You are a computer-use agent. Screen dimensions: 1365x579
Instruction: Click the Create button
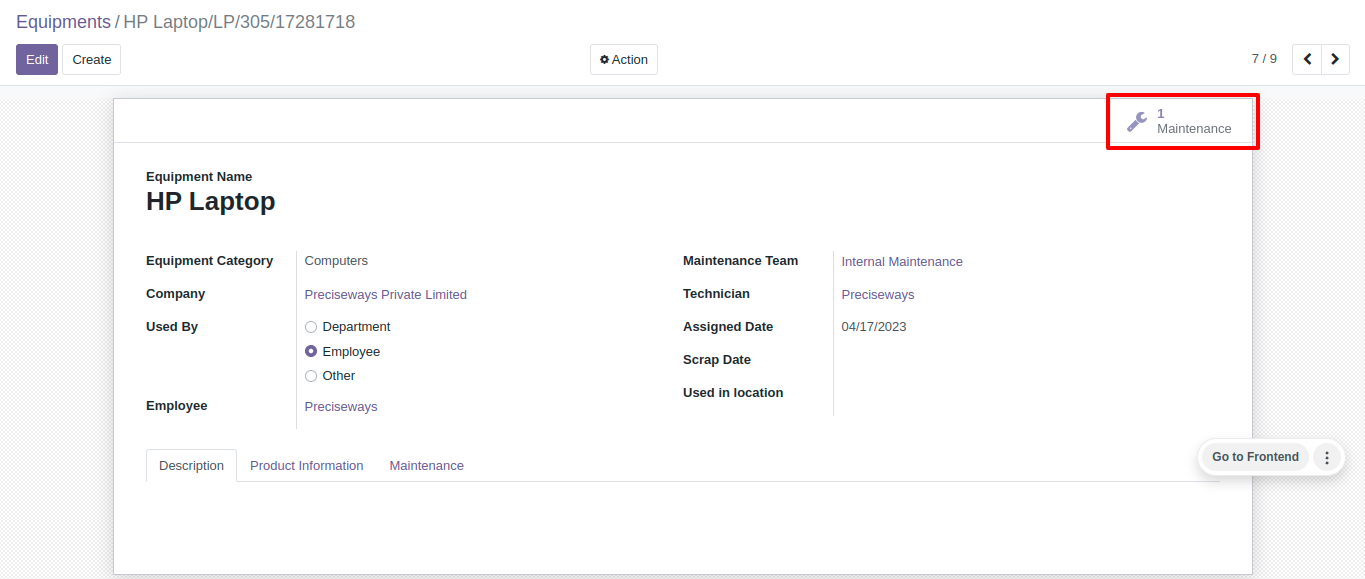(92, 60)
